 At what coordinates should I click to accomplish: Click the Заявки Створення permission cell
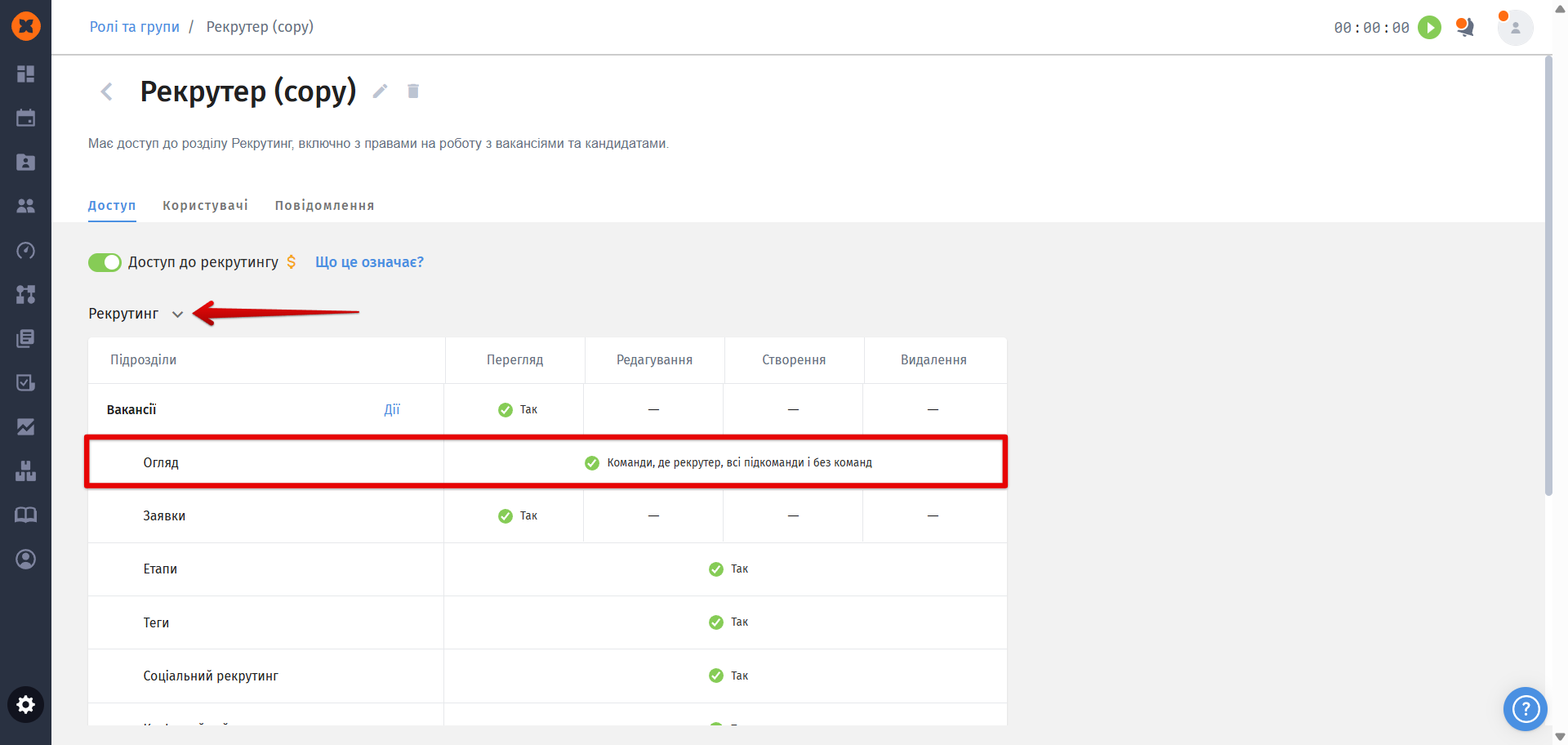point(793,516)
